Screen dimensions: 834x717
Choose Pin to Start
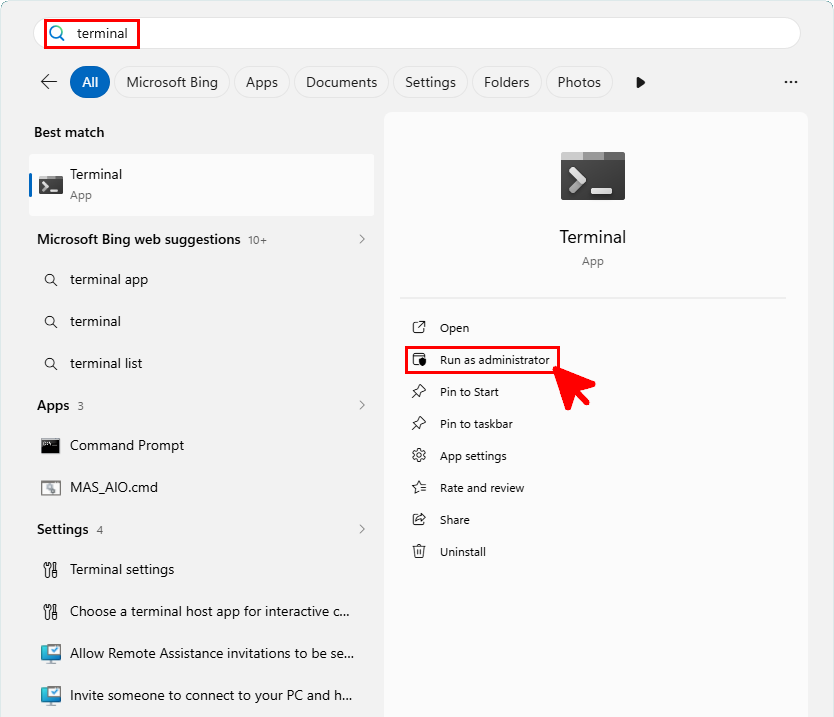coord(469,392)
